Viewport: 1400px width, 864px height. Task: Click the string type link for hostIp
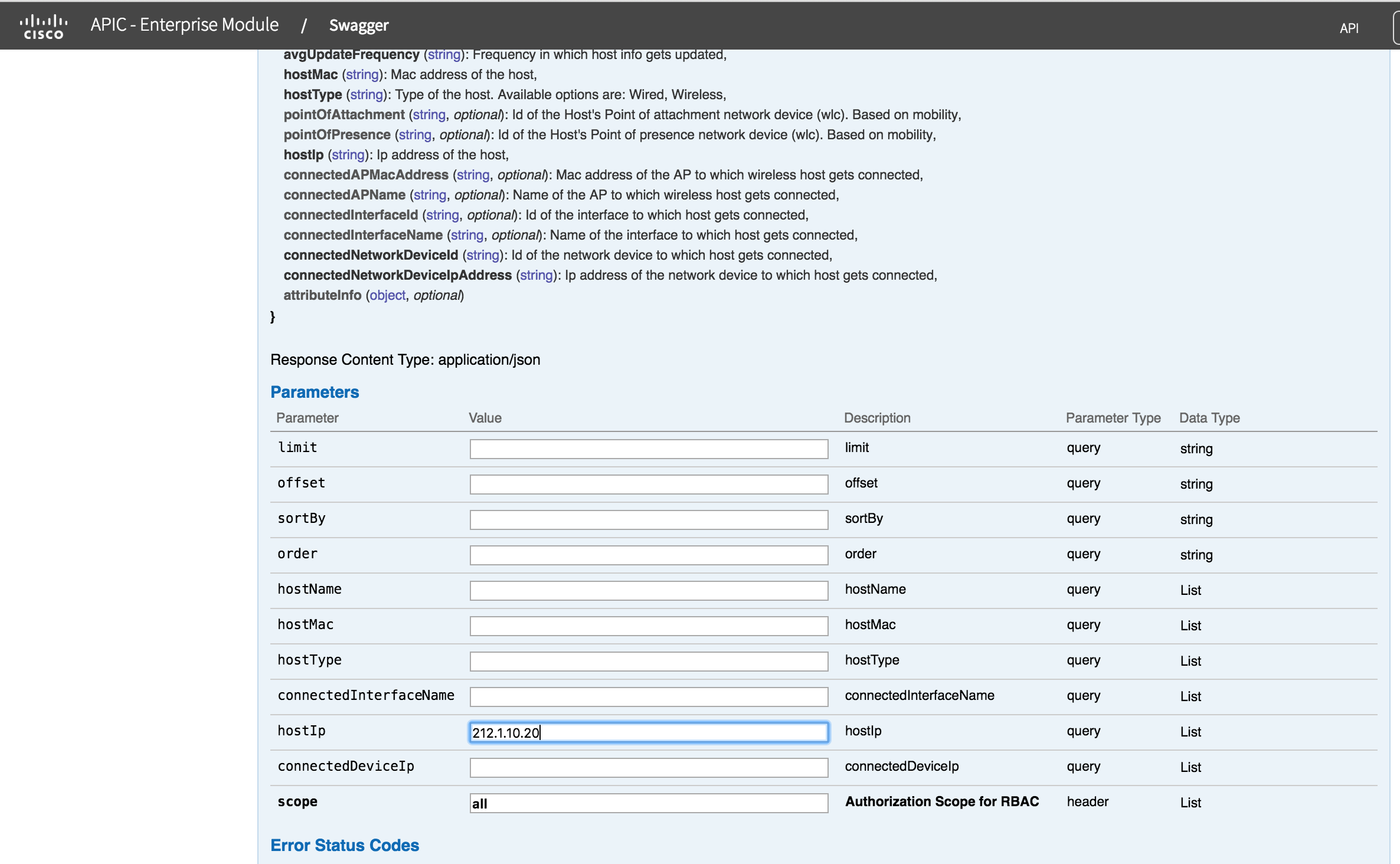coord(348,155)
